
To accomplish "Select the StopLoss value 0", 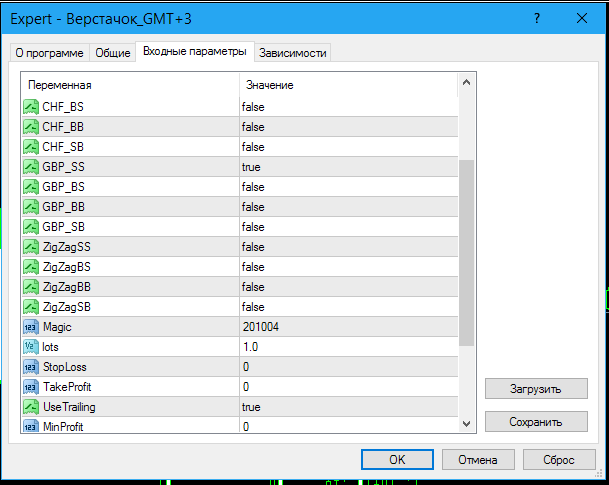I will click(x=246, y=367).
